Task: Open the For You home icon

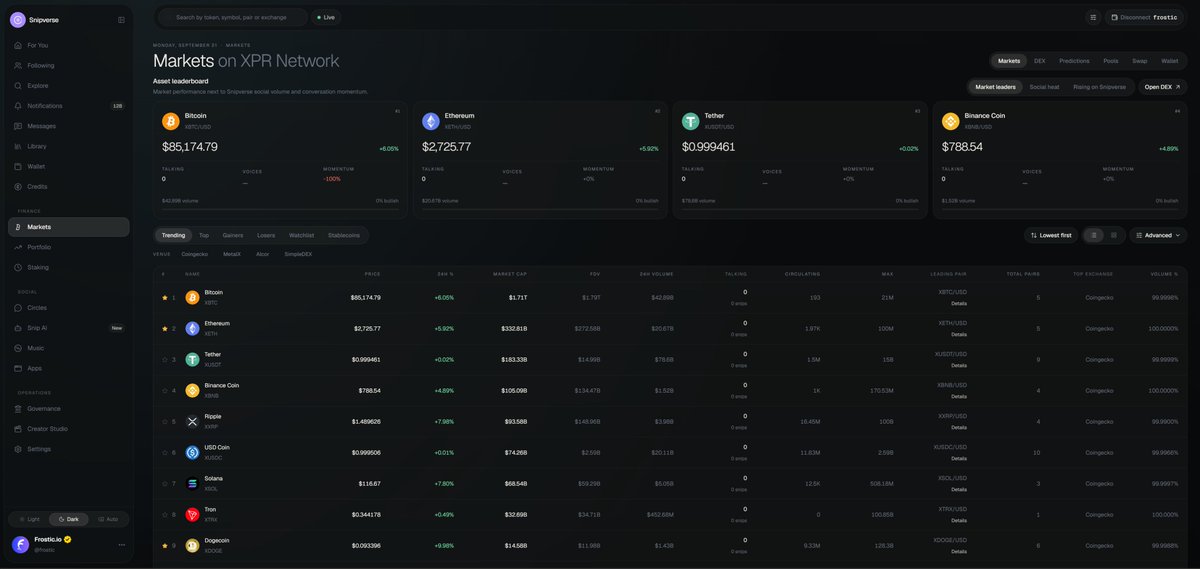Action: (18, 45)
